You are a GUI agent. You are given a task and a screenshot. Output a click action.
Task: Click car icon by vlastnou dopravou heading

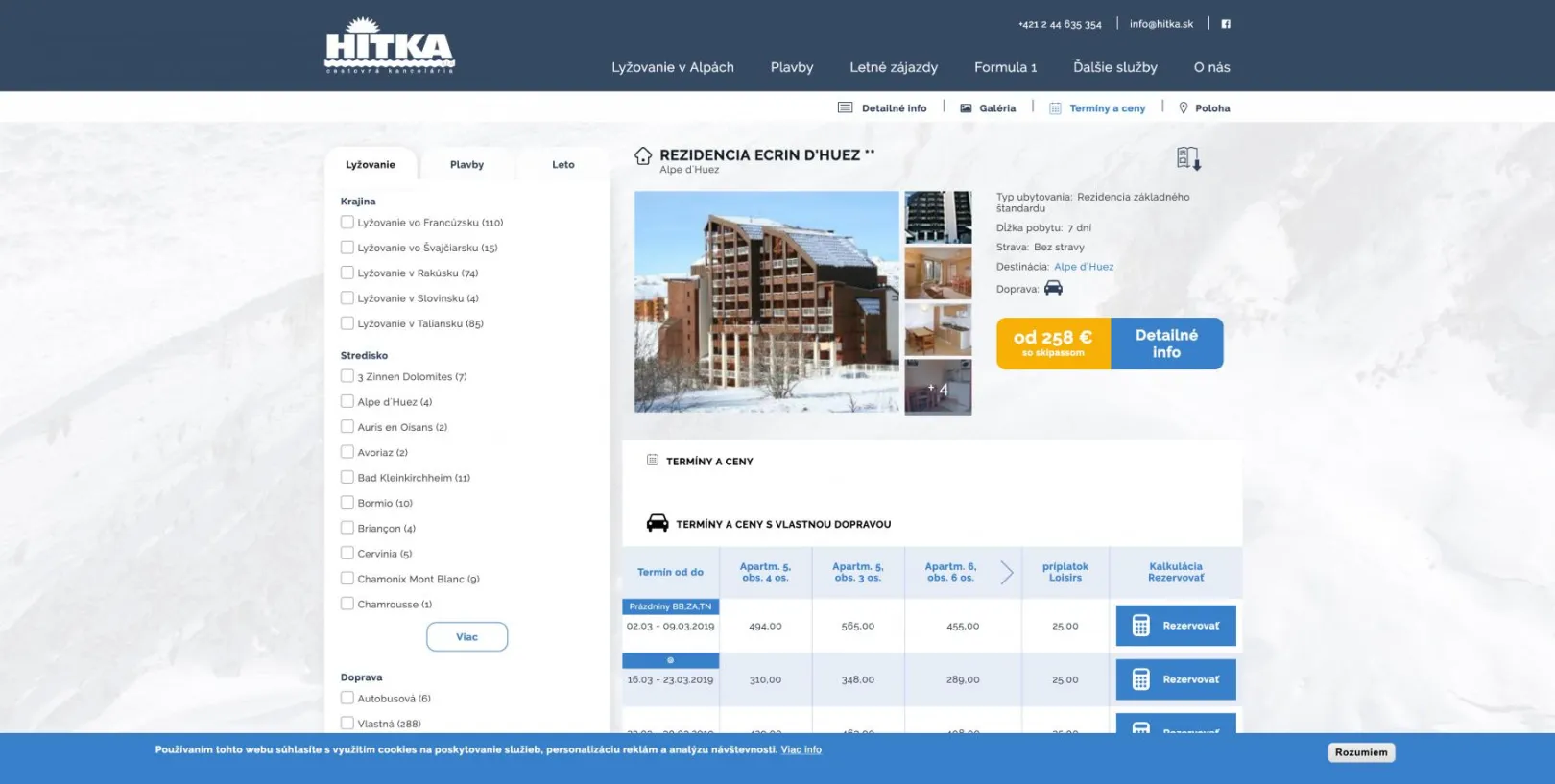point(658,523)
